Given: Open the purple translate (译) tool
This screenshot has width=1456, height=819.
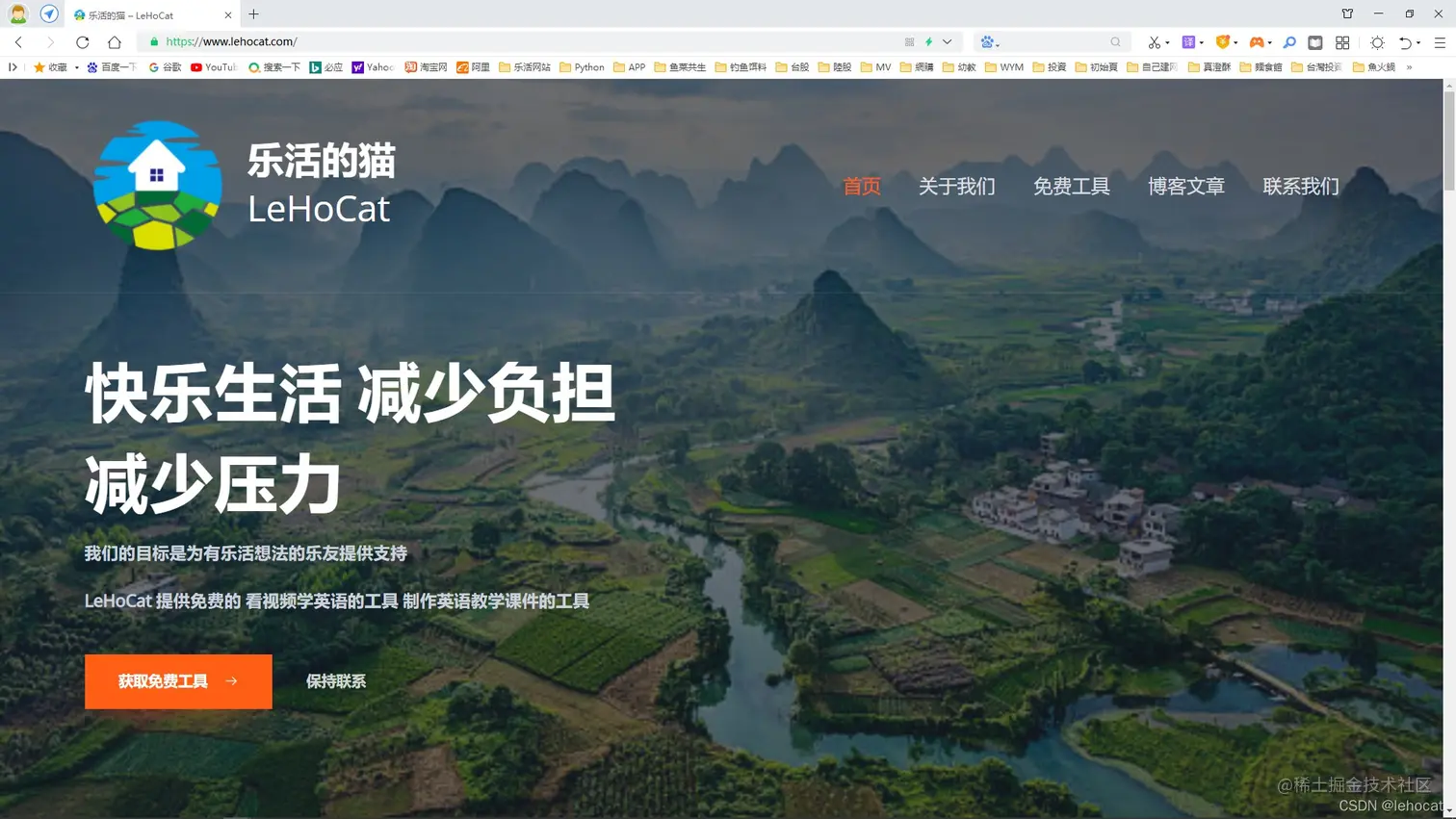Looking at the screenshot, I should click(x=1188, y=41).
